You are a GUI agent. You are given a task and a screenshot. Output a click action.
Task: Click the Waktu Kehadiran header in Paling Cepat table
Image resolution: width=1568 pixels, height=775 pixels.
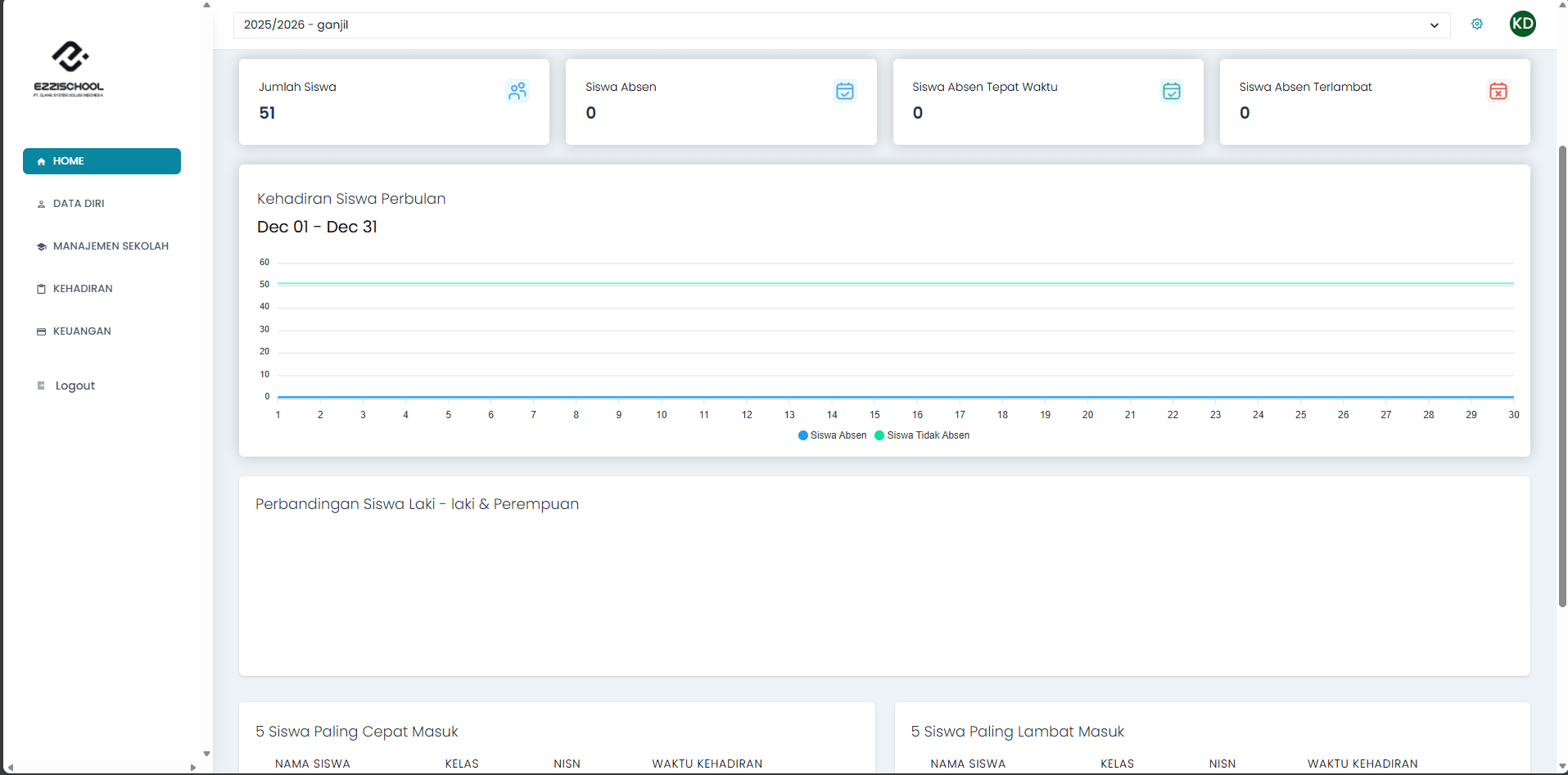707,764
